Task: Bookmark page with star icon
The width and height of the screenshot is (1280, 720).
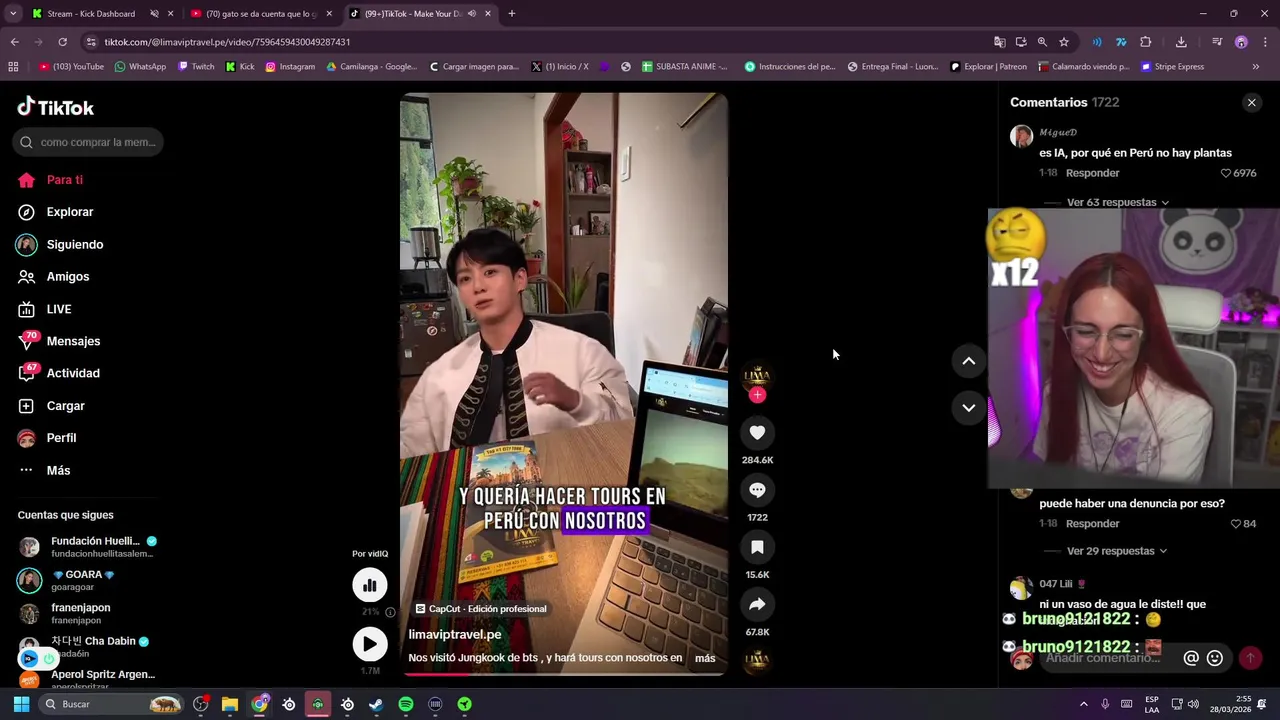Action: (x=1063, y=42)
